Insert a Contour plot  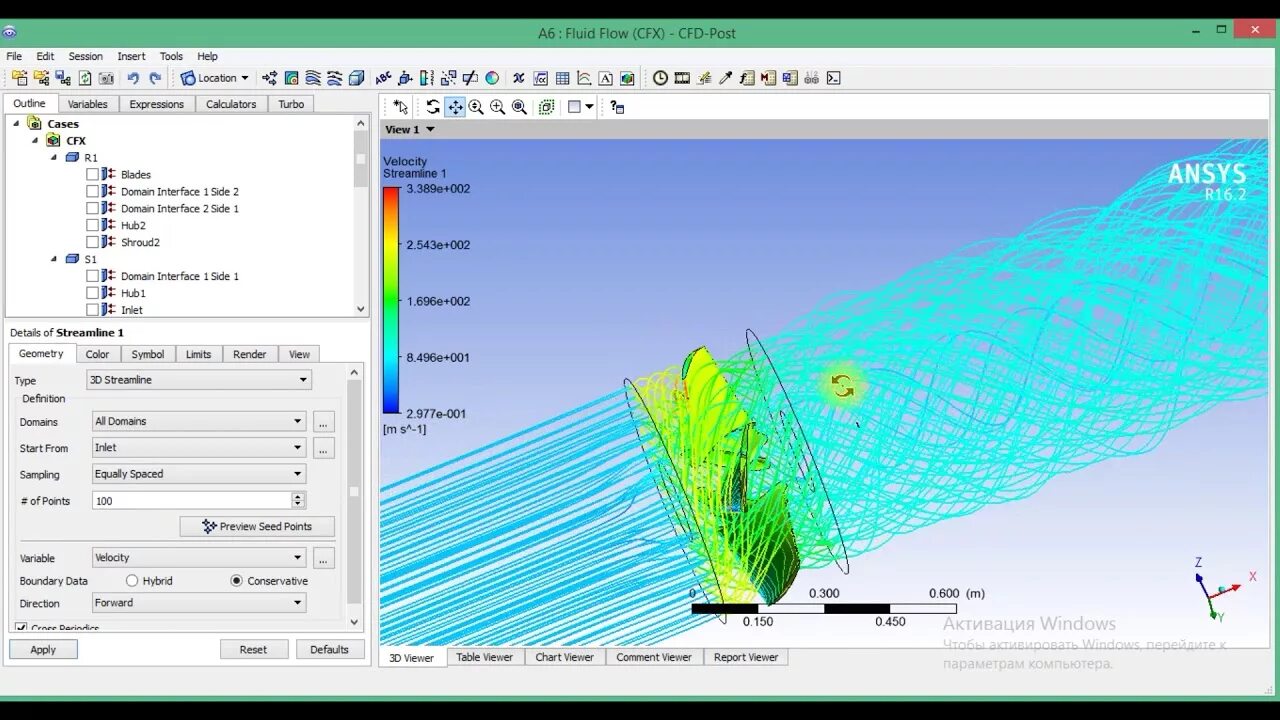(291, 78)
